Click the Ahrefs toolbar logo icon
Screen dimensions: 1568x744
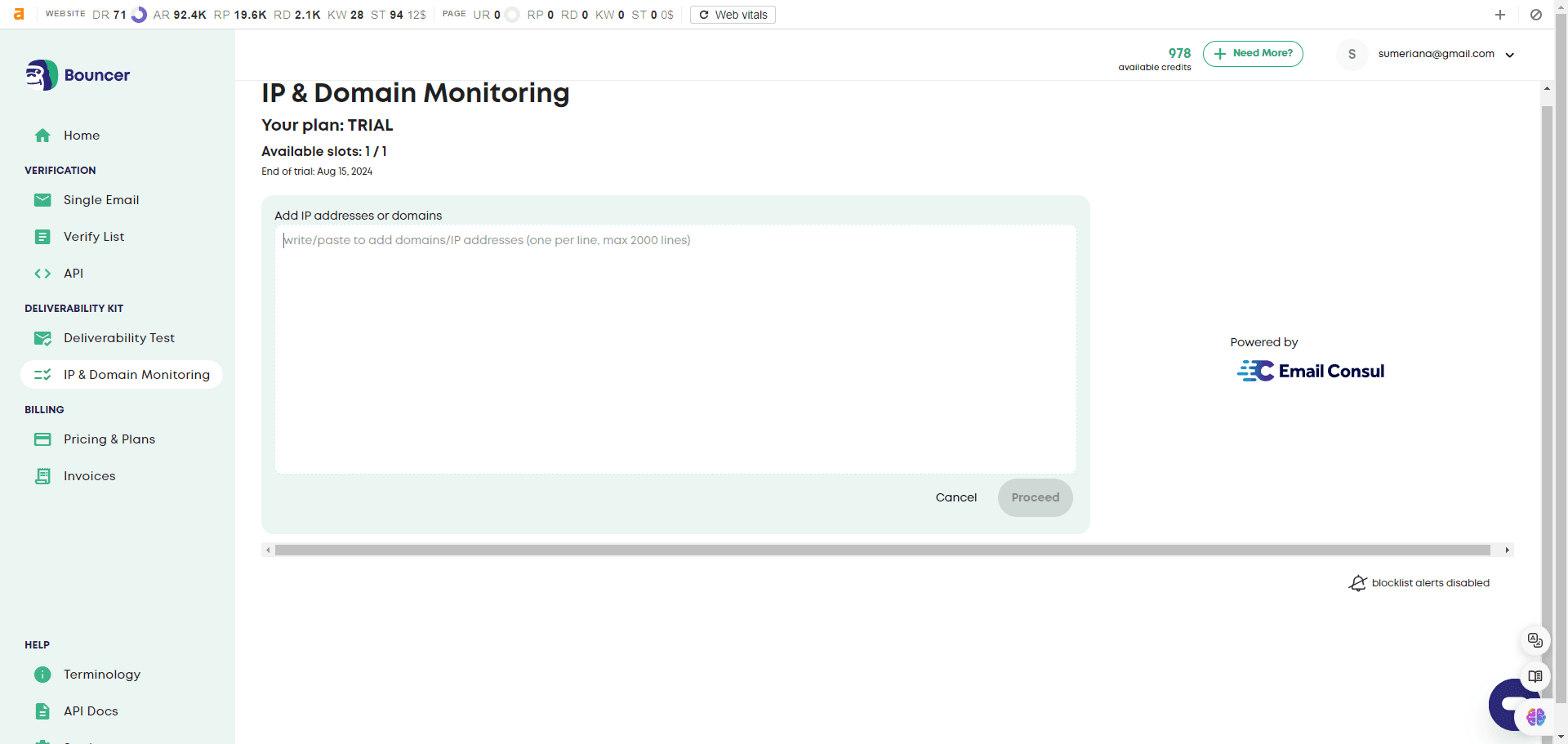click(x=19, y=14)
